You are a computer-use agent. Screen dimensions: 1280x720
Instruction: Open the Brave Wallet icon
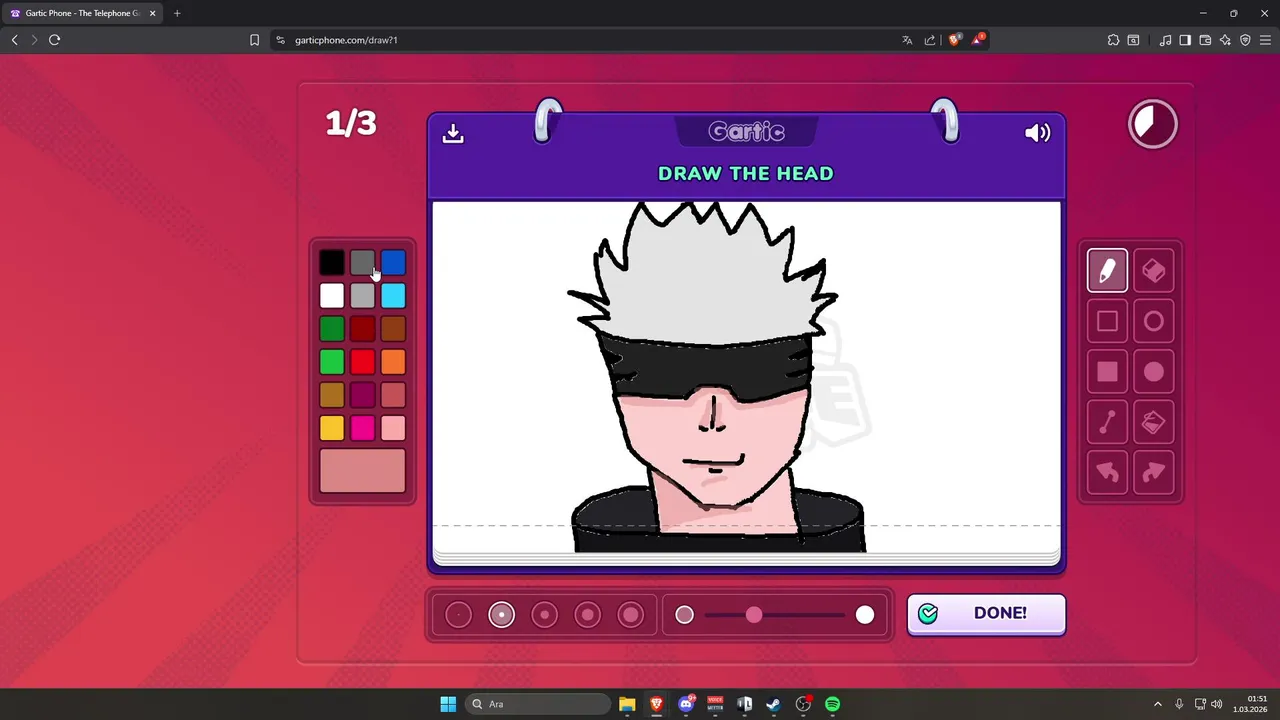[1205, 40]
